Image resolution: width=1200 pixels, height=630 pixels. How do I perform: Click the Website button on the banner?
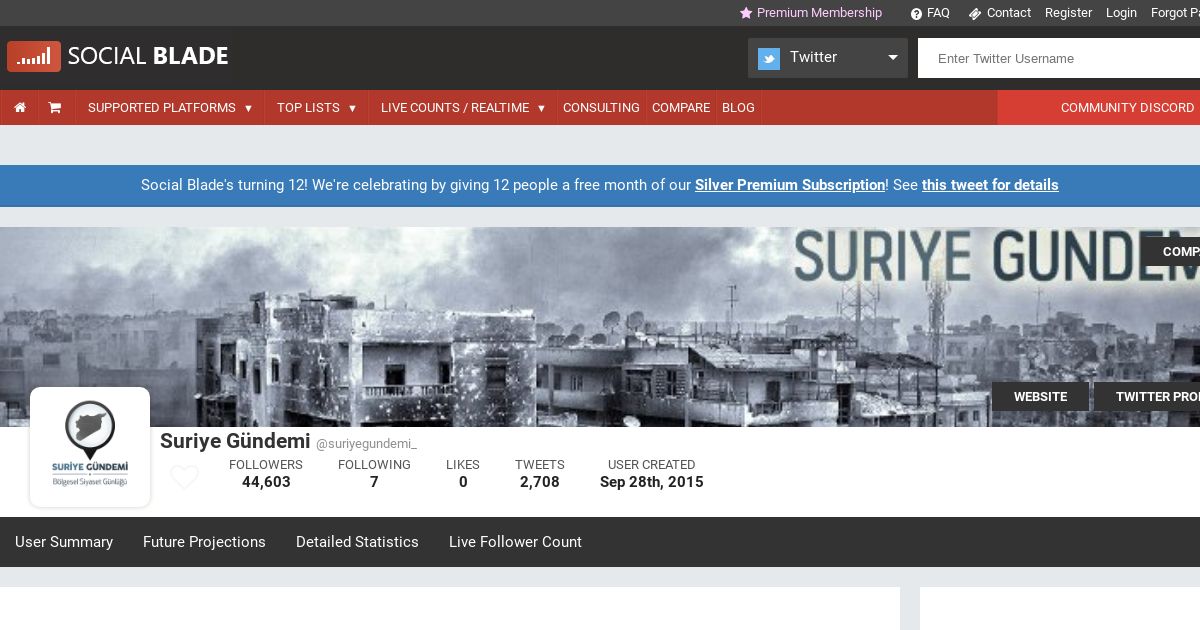(1040, 397)
